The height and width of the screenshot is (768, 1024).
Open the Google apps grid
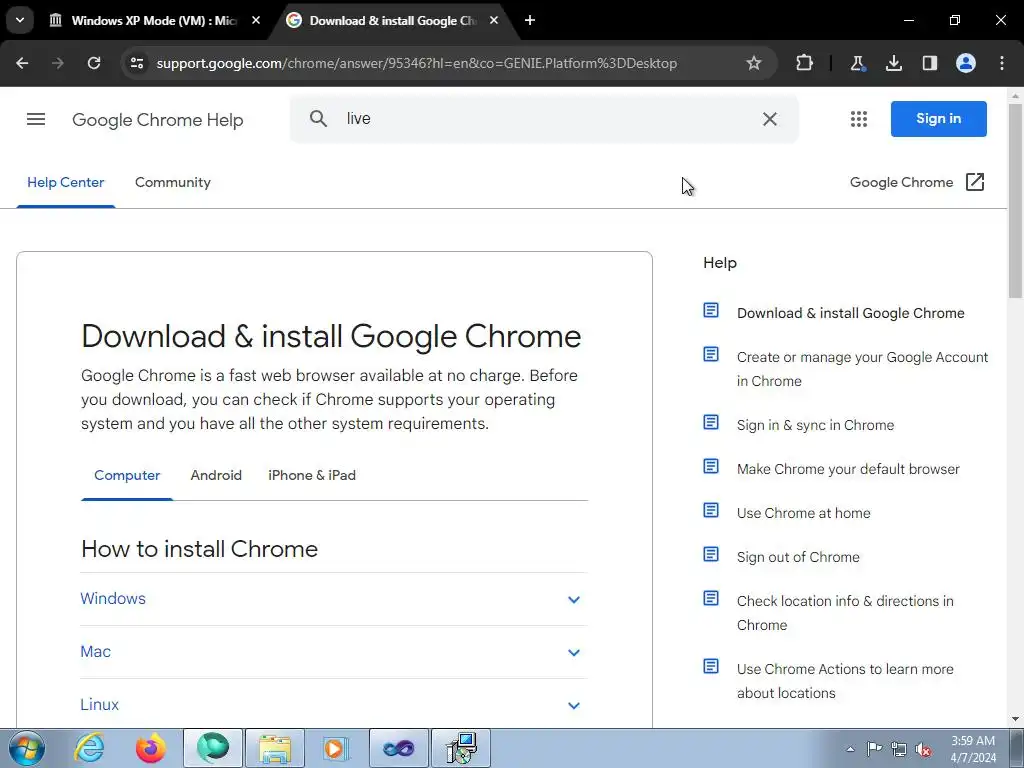[859, 119]
